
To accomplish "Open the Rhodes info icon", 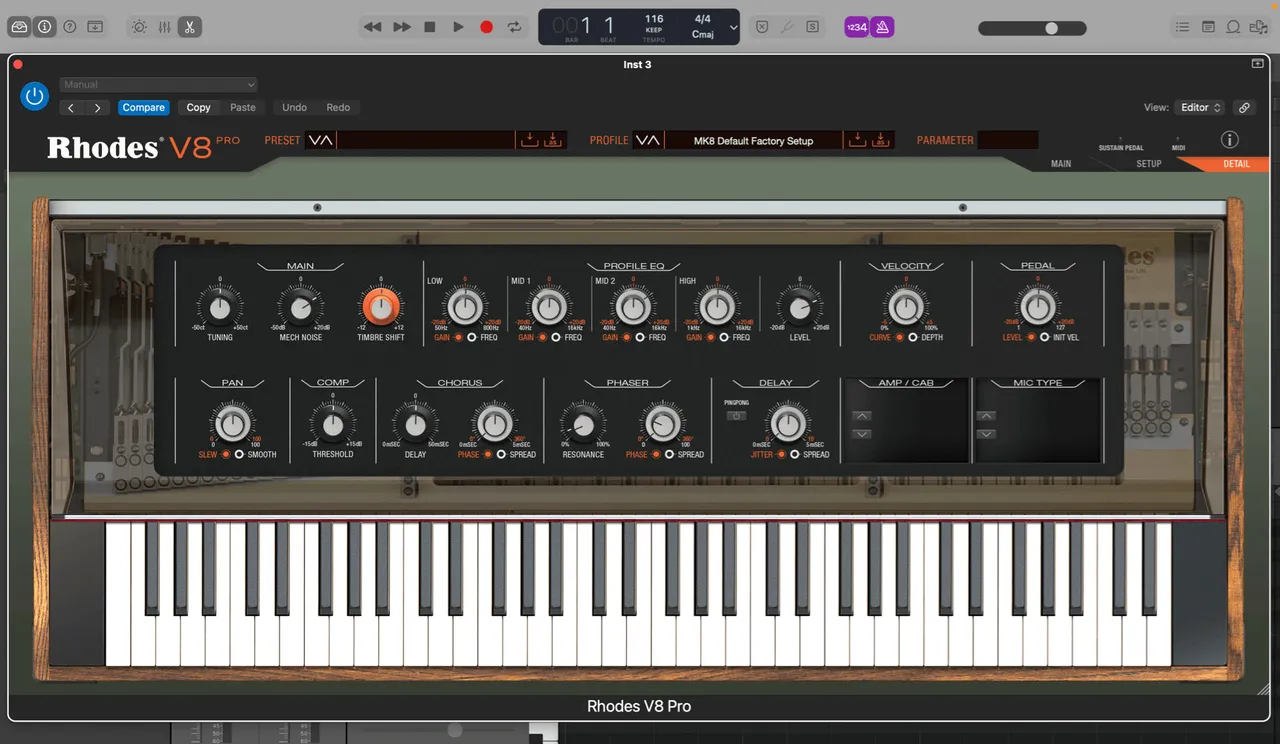I will pos(1230,140).
